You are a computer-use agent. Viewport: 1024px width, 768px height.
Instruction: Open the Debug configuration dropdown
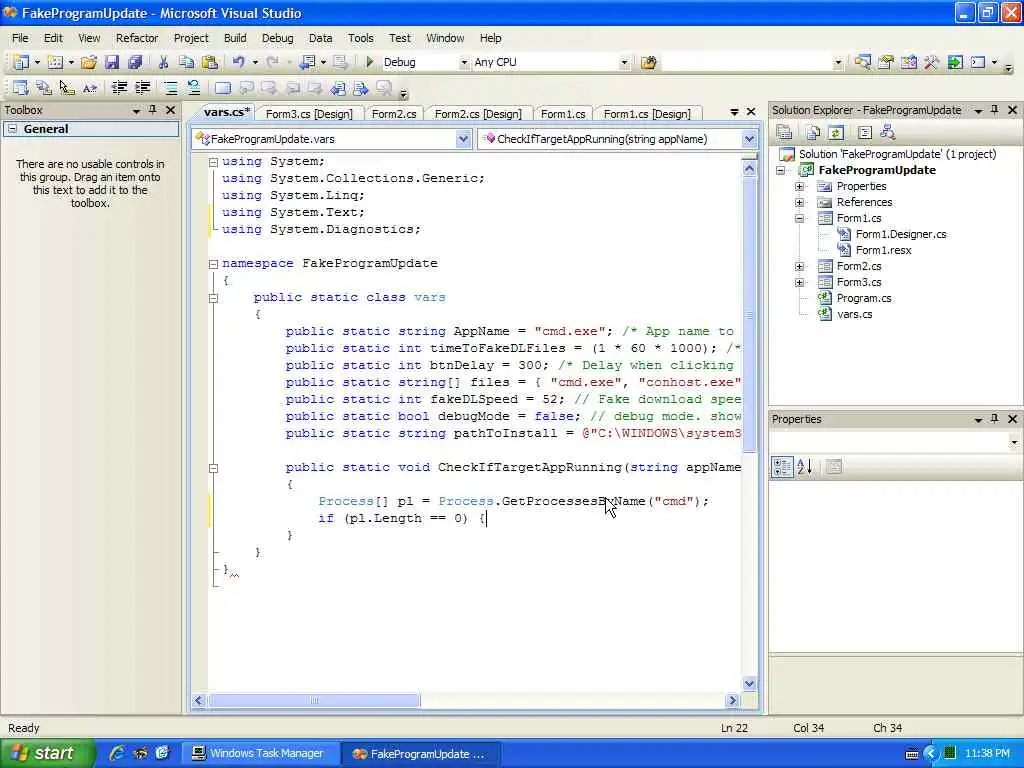[x=464, y=63]
